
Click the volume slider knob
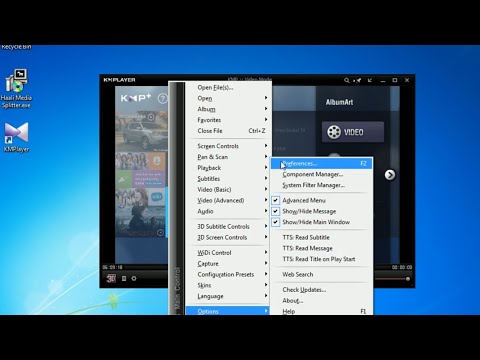408,279
